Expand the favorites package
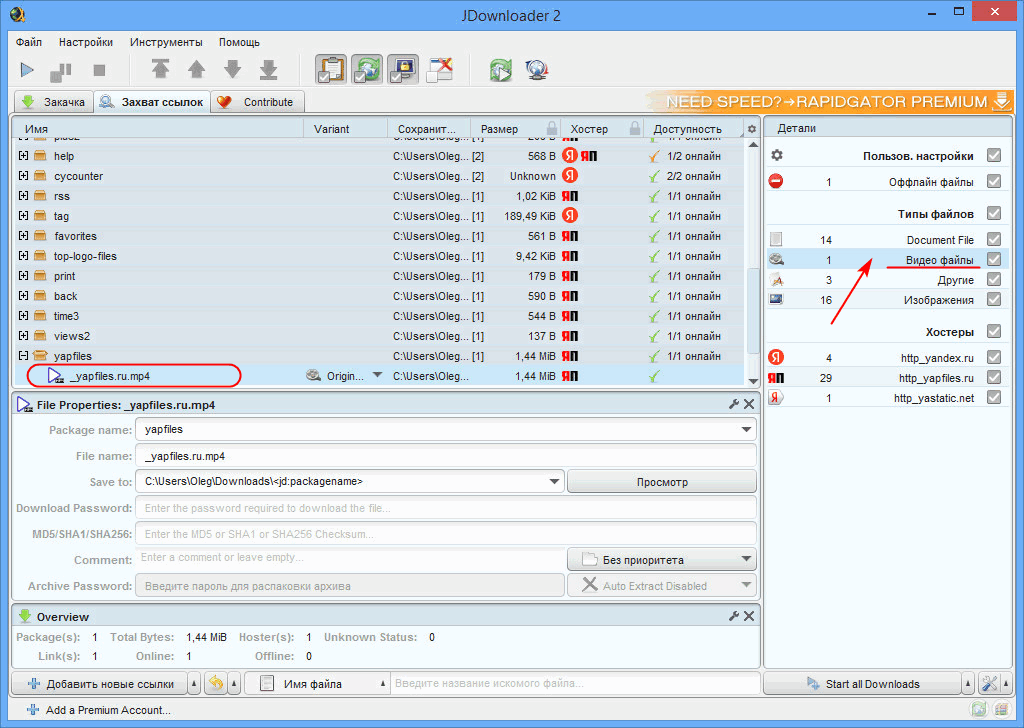This screenshot has height=728, width=1024. [24, 236]
